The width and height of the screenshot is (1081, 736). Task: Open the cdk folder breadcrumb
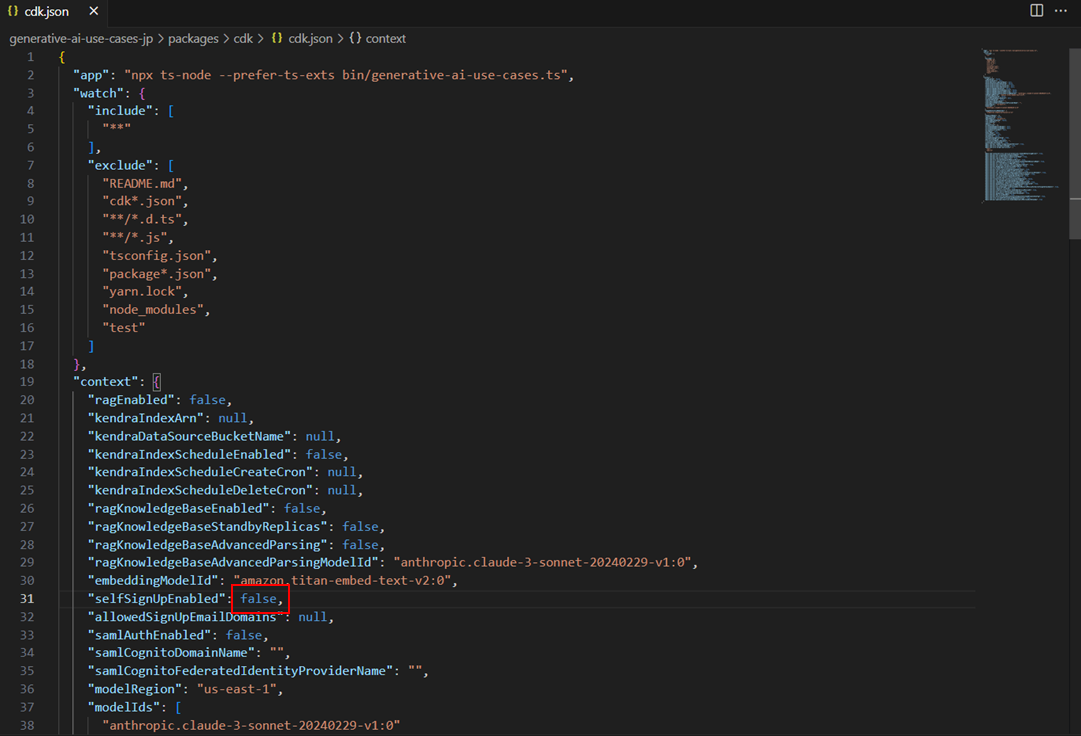click(x=243, y=39)
